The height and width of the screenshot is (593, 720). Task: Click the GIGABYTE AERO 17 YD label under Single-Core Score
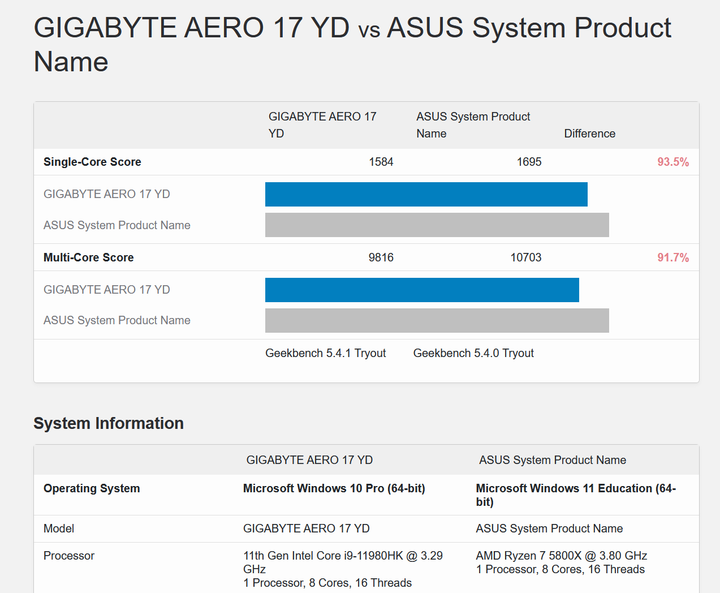tap(107, 194)
